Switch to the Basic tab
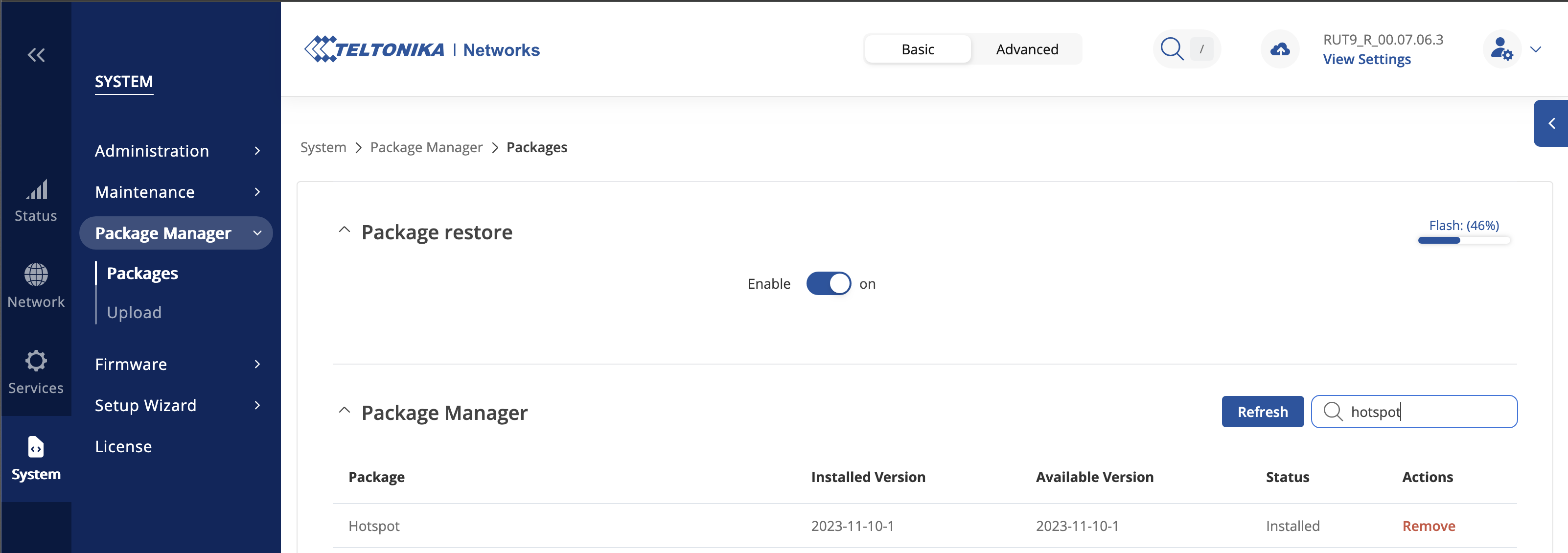The height and width of the screenshot is (553, 1568). tap(917, 49)
